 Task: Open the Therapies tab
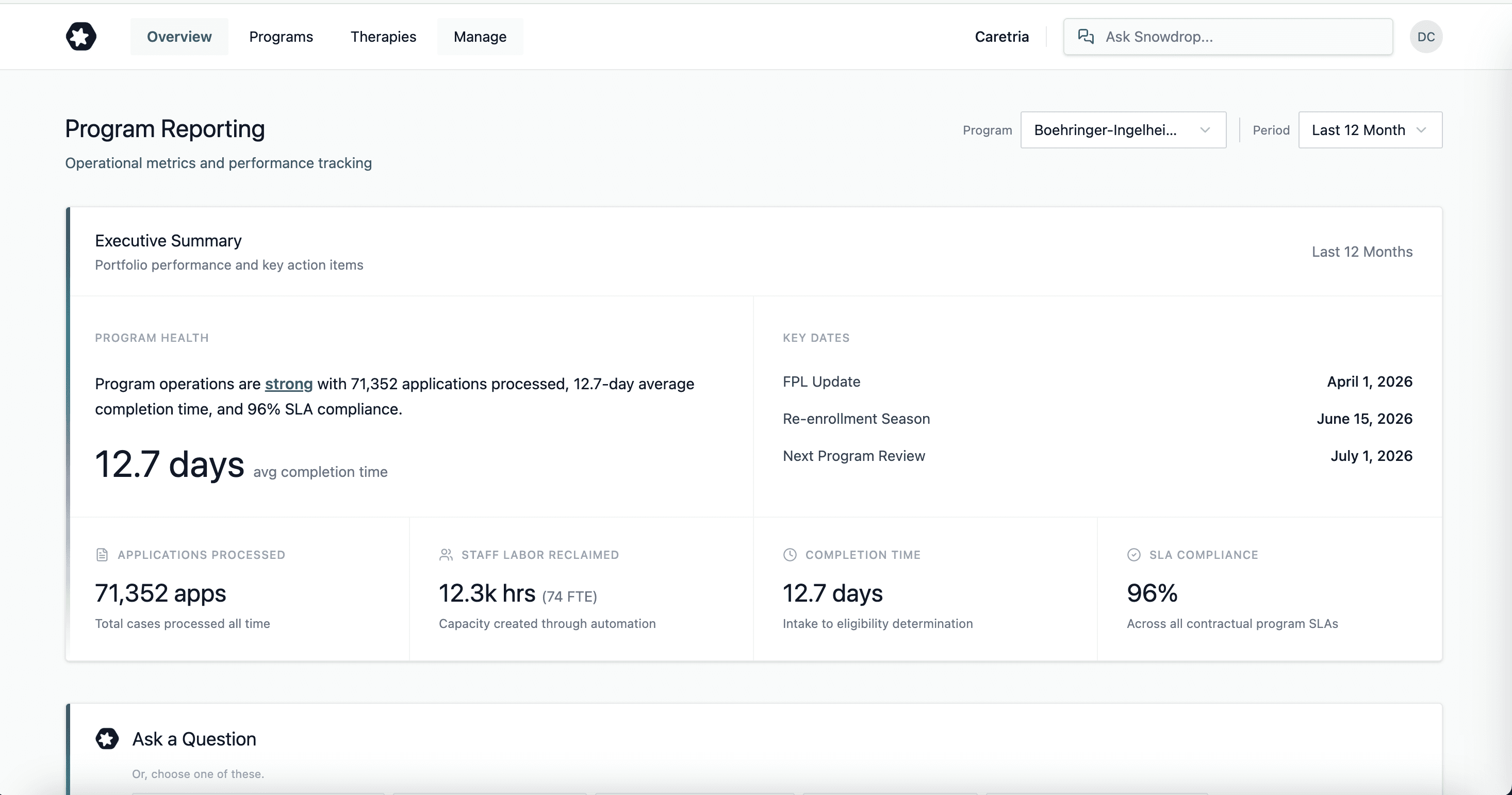(x=383, y=37)
